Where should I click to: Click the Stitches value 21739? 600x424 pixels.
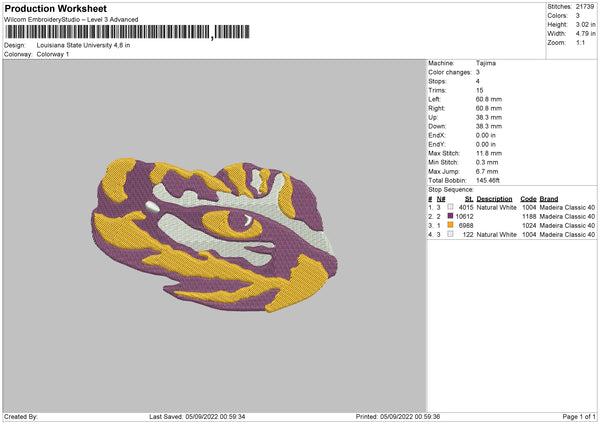pos(585,7)
